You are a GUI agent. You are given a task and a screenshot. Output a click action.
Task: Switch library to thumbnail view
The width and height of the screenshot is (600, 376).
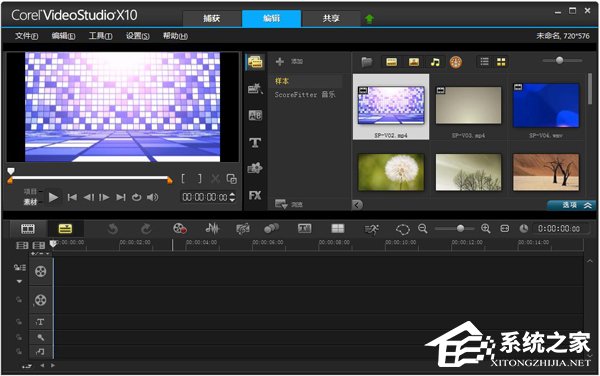click(x=501, y=62)
